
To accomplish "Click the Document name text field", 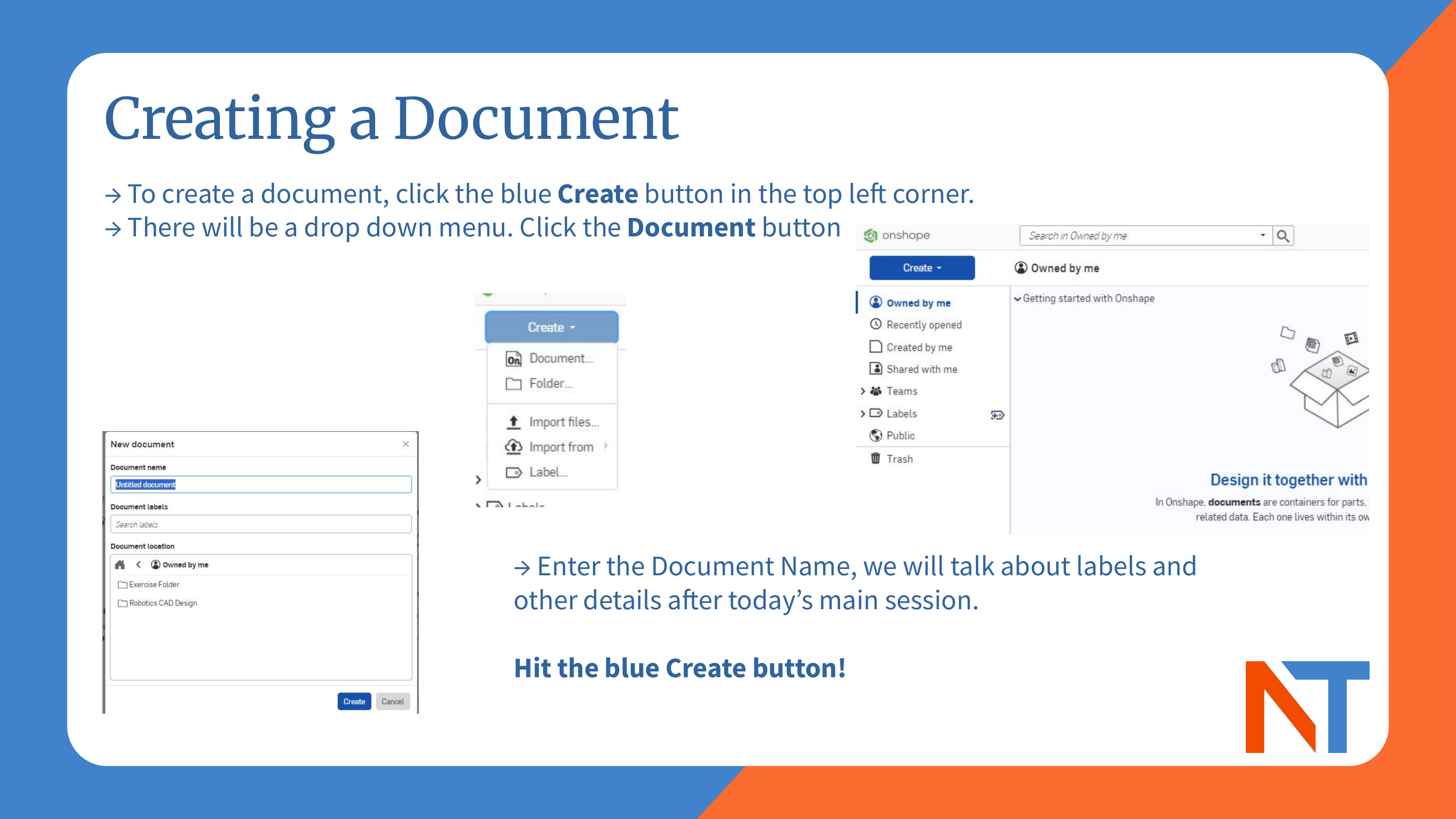I will pyautogui.click(x=261, y=485).
